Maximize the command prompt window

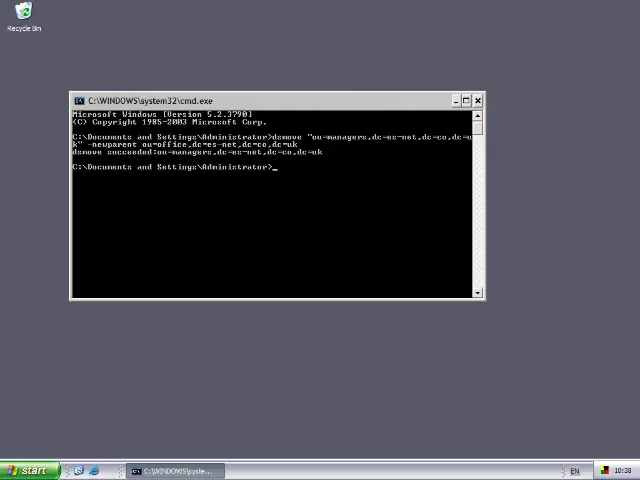(x=466, y=100)
